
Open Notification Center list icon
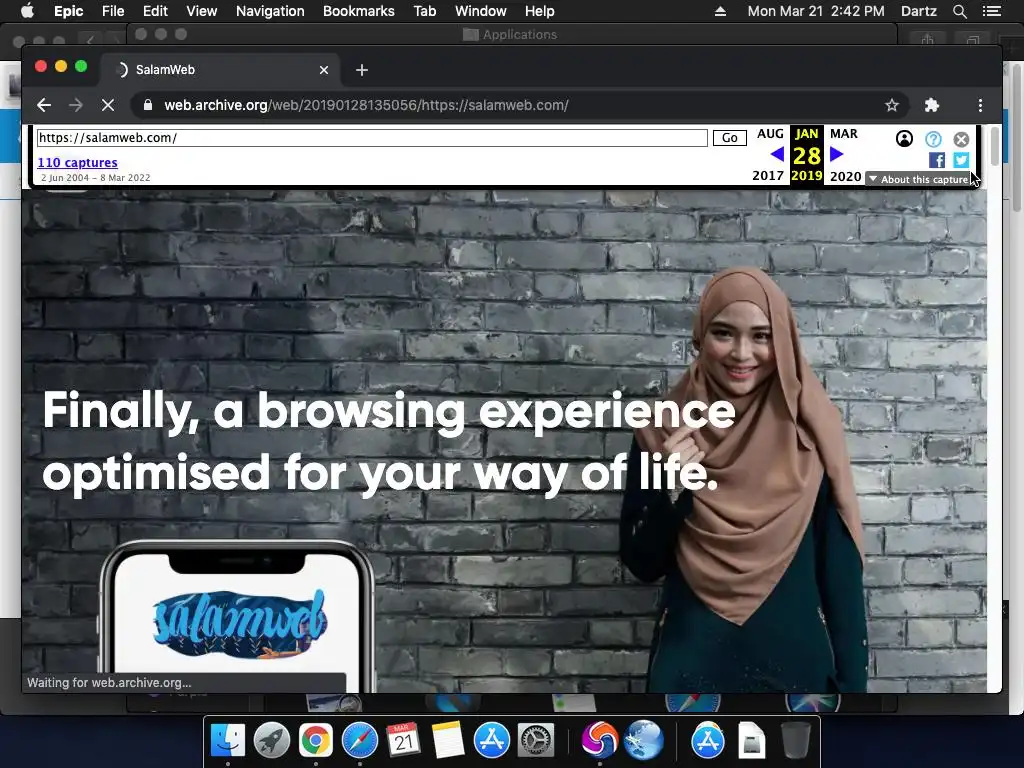coord(992,11)
